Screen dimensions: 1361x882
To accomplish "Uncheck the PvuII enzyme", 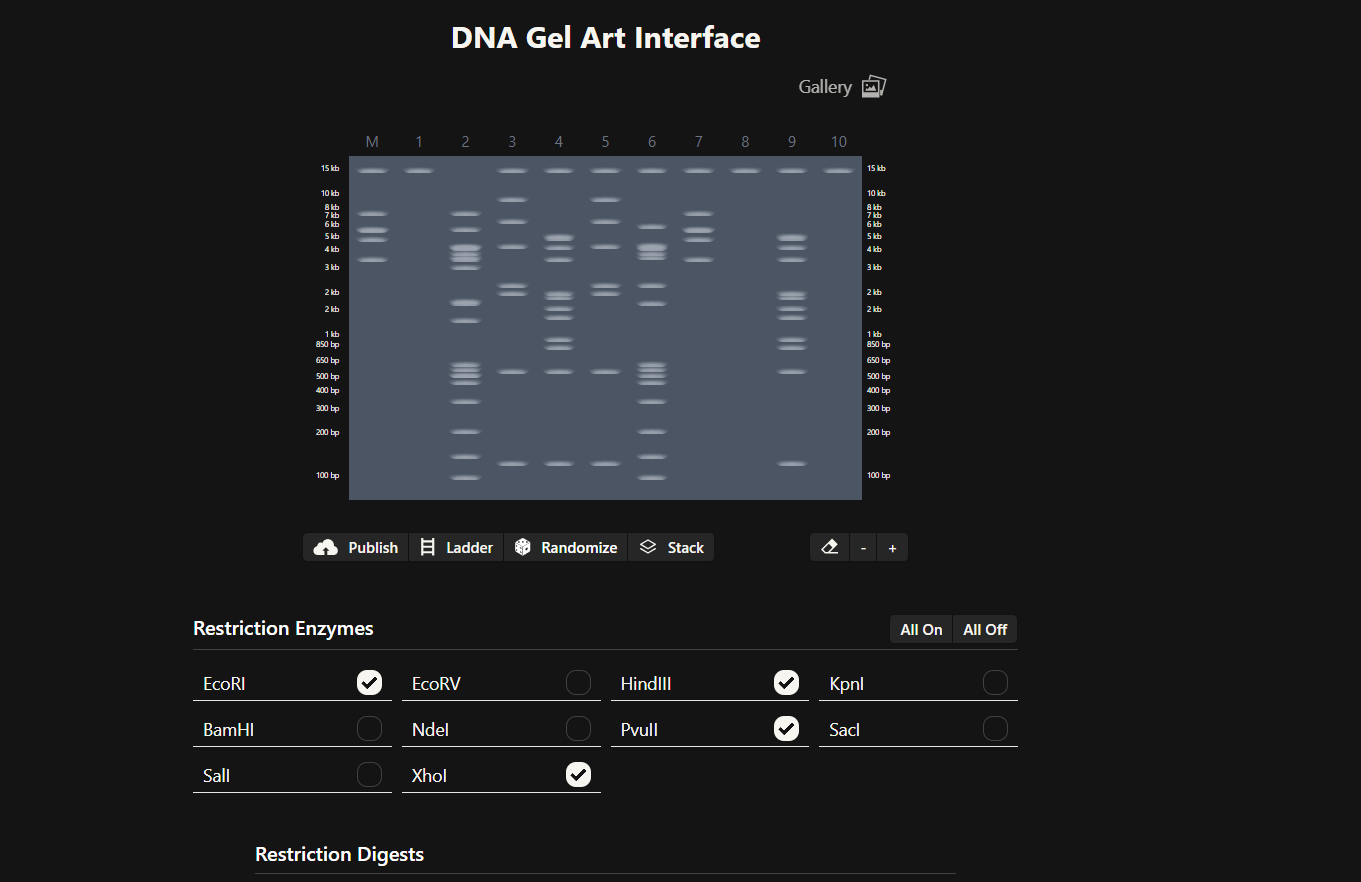I will [786, 728].
